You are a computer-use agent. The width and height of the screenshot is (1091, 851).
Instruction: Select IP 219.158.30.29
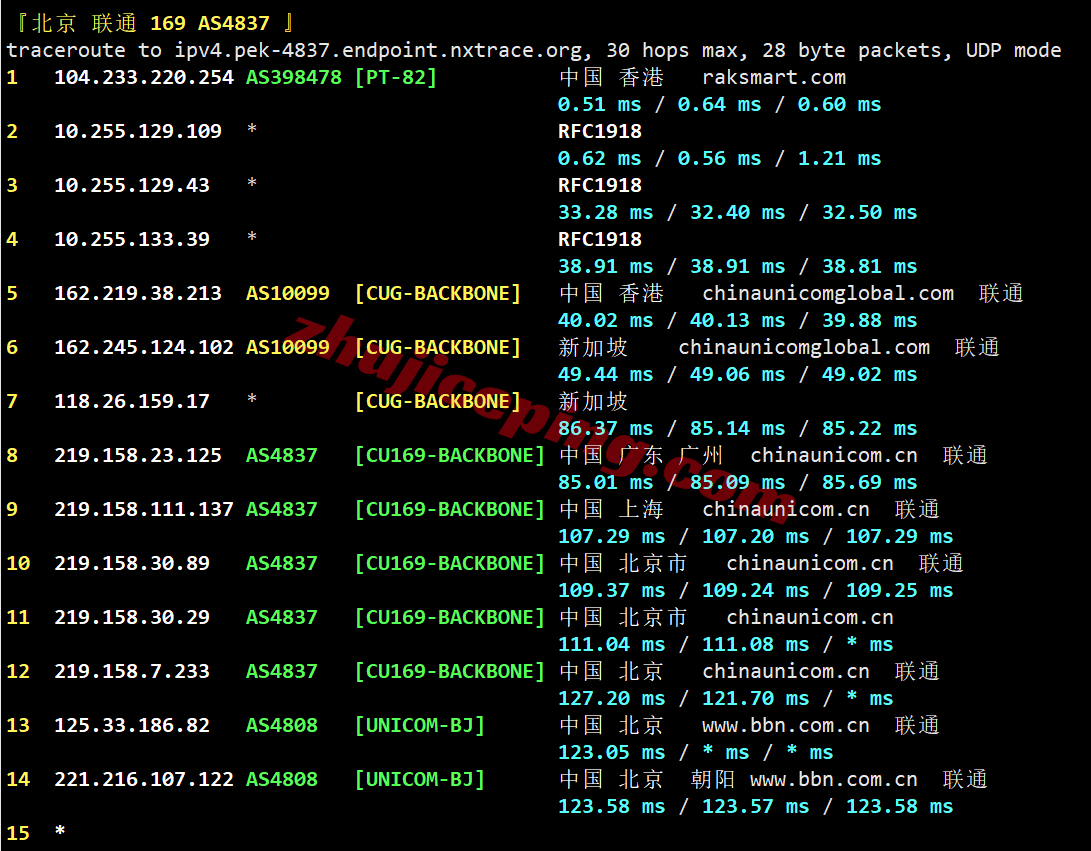pyautogui.click(x=132, y=617)
